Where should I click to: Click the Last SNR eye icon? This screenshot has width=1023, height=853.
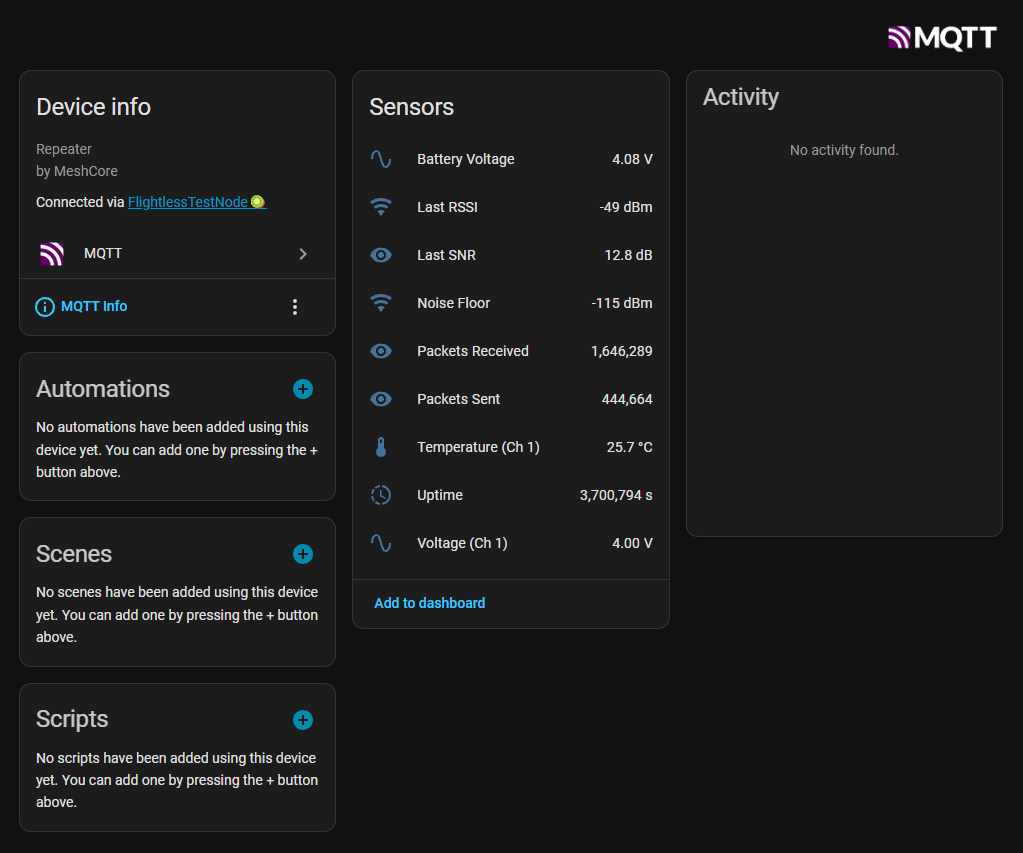381,255
